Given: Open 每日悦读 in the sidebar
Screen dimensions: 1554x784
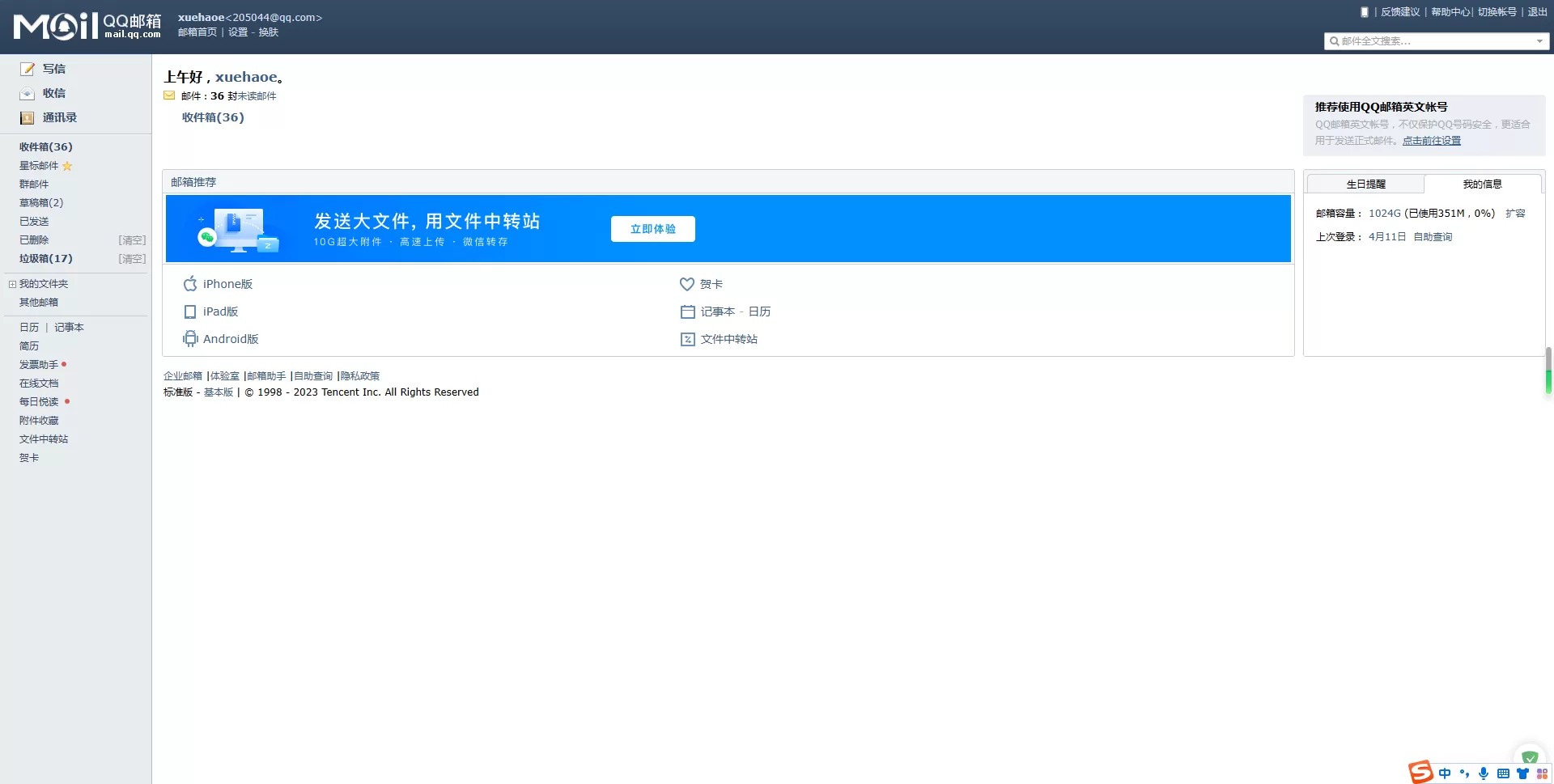Looking at the screenshot, I should (39, 402).
